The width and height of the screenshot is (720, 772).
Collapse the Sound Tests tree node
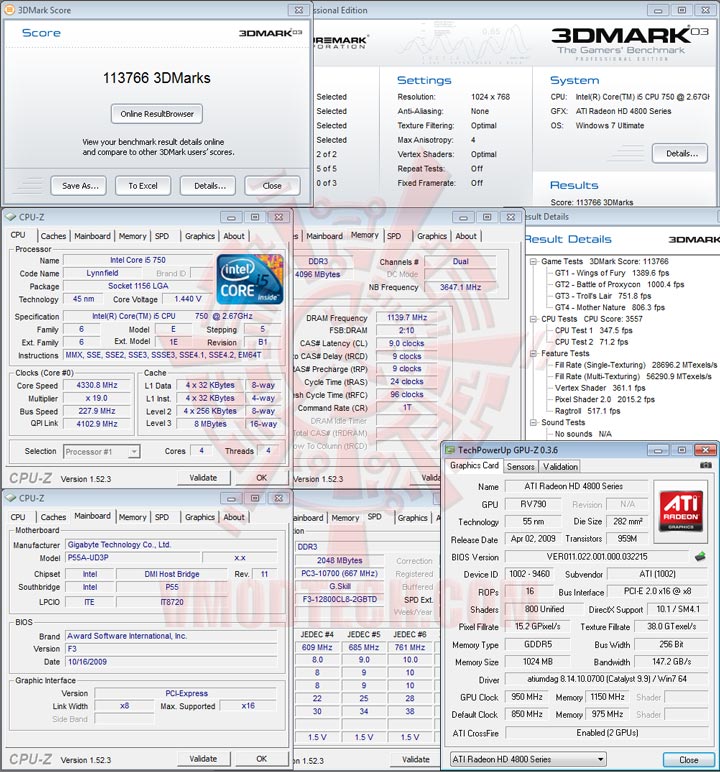click(x=534, y=422)
